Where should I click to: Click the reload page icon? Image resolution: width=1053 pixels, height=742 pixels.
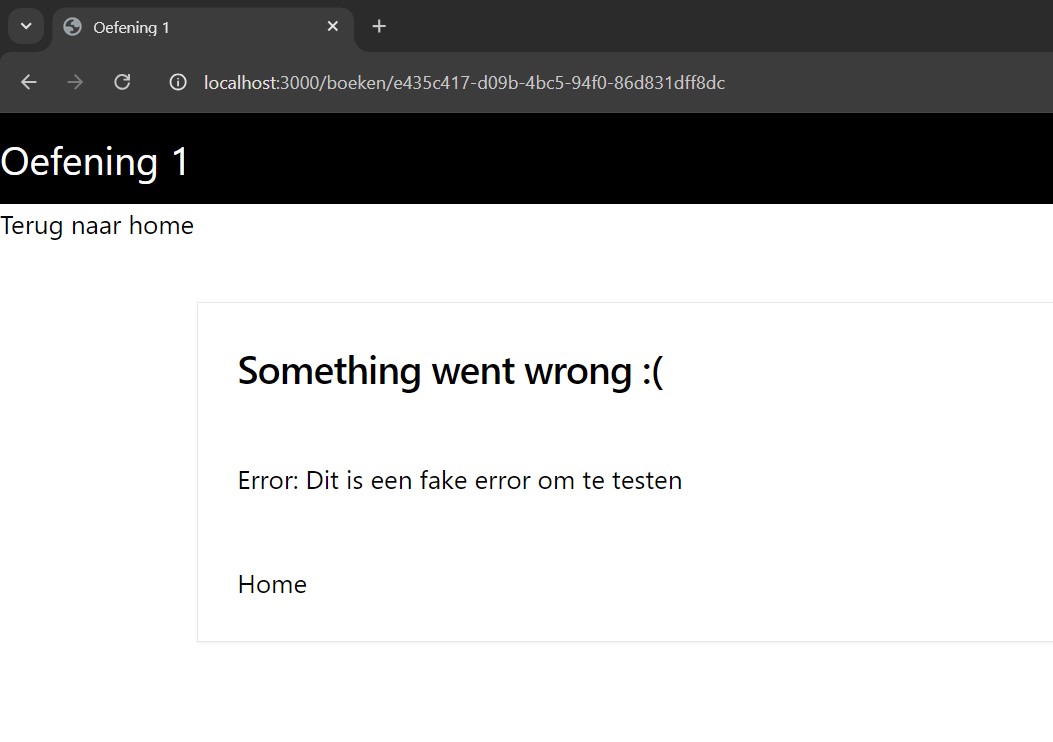click(122, 82)
